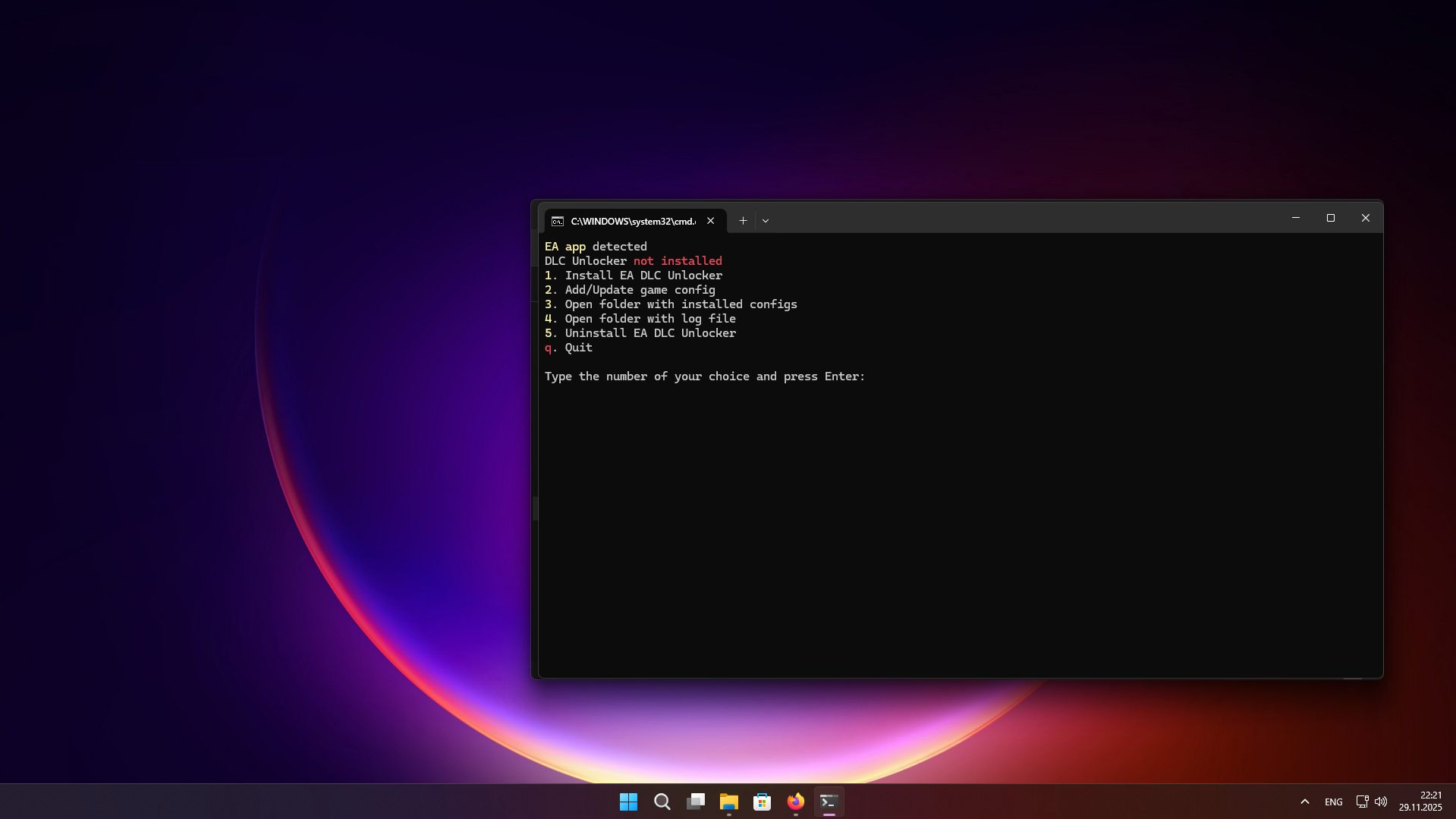The height and width of the screenshot is (819, 1456).
Task: Launch File Explorer from the taskbar
Action: (x=728, y=802)
